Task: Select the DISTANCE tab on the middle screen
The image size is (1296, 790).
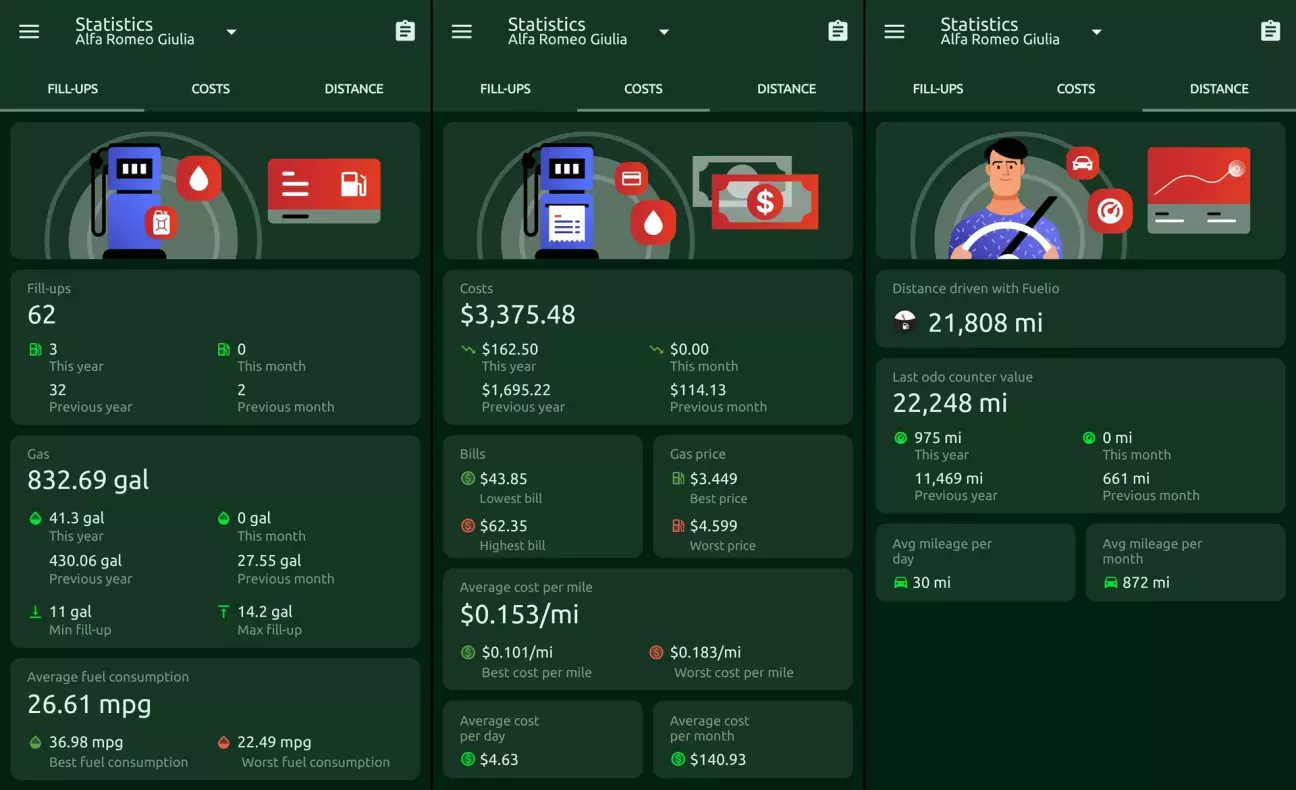Action: [x=786, y=89]
